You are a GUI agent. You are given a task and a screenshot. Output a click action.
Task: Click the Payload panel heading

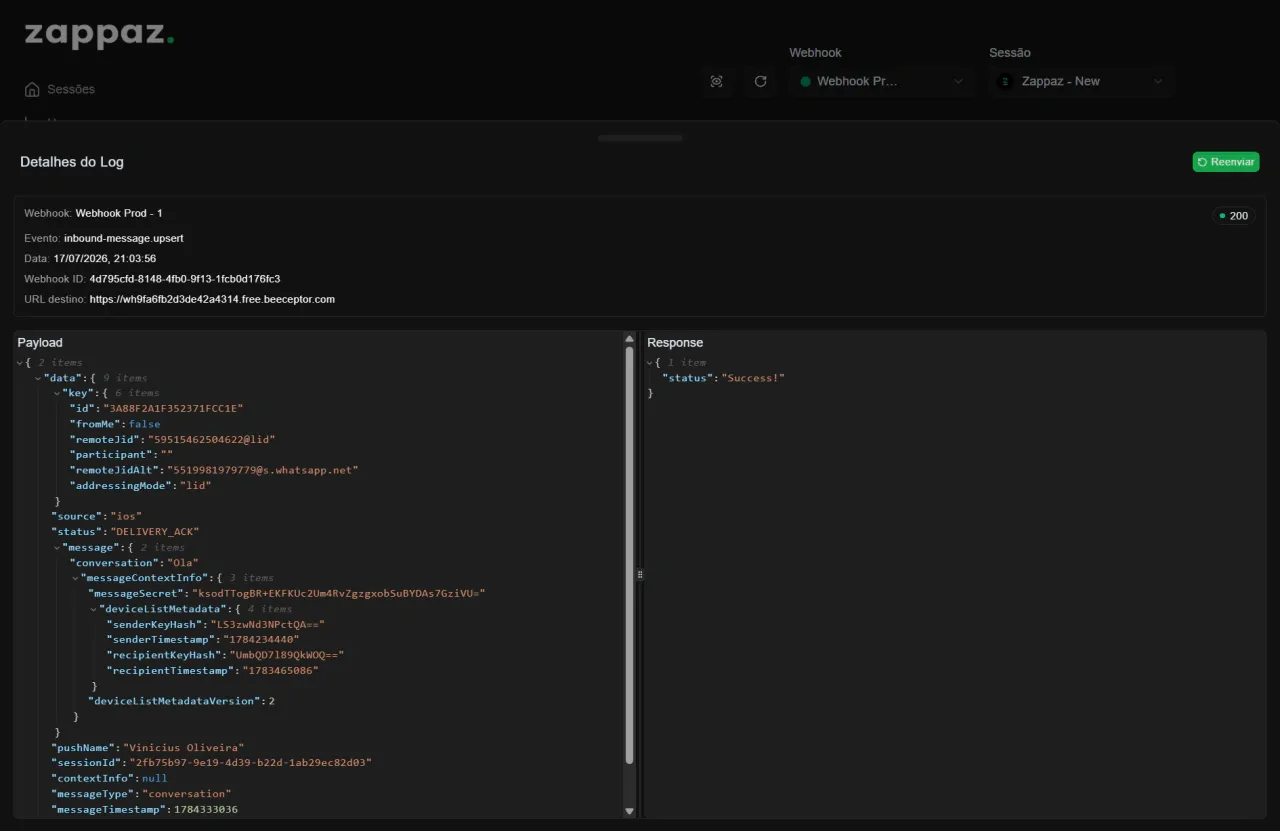pos(40,343)
